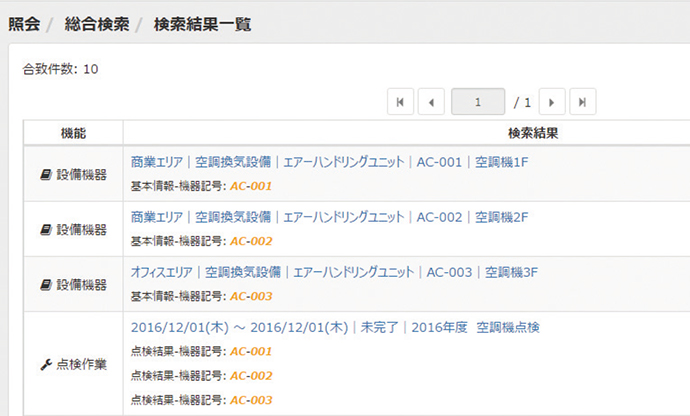Go to first page of results
Image resolution: width=690 pixels, height=416 pixels.
[400, 101]
